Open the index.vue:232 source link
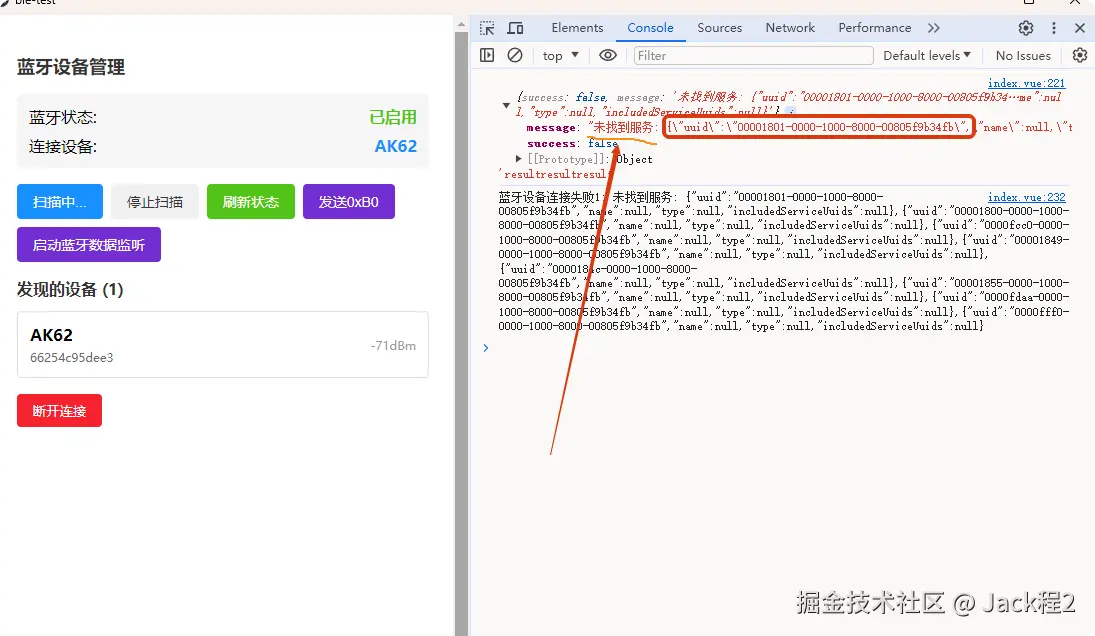The height and width of the screenshot is (636, 1095). tap(1027, 198)
